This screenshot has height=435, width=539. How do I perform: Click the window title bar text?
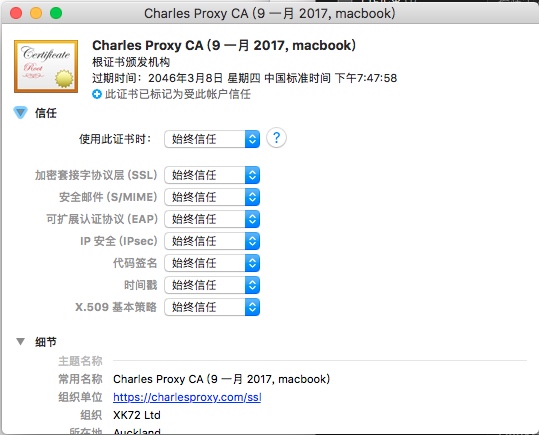pos(270,13)
